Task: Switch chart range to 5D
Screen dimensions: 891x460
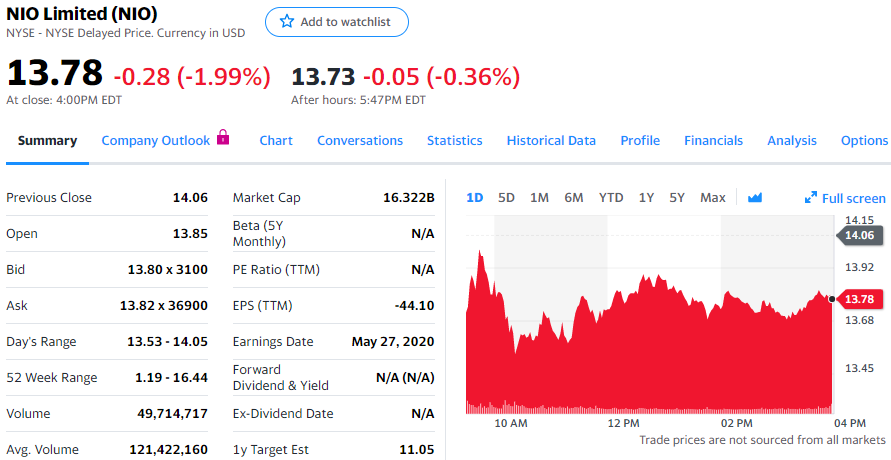Action: pos(506,198)
